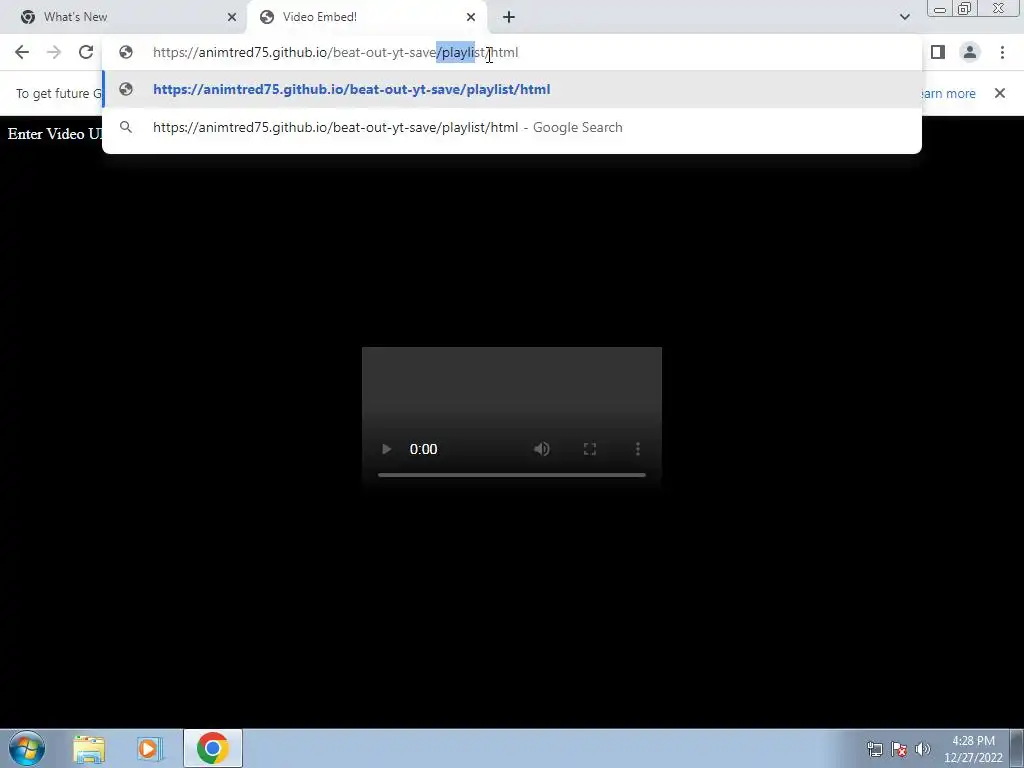The image size is (1024, 768).
Task: Open the Chrome profile avatar
Action: pos(970,52)
